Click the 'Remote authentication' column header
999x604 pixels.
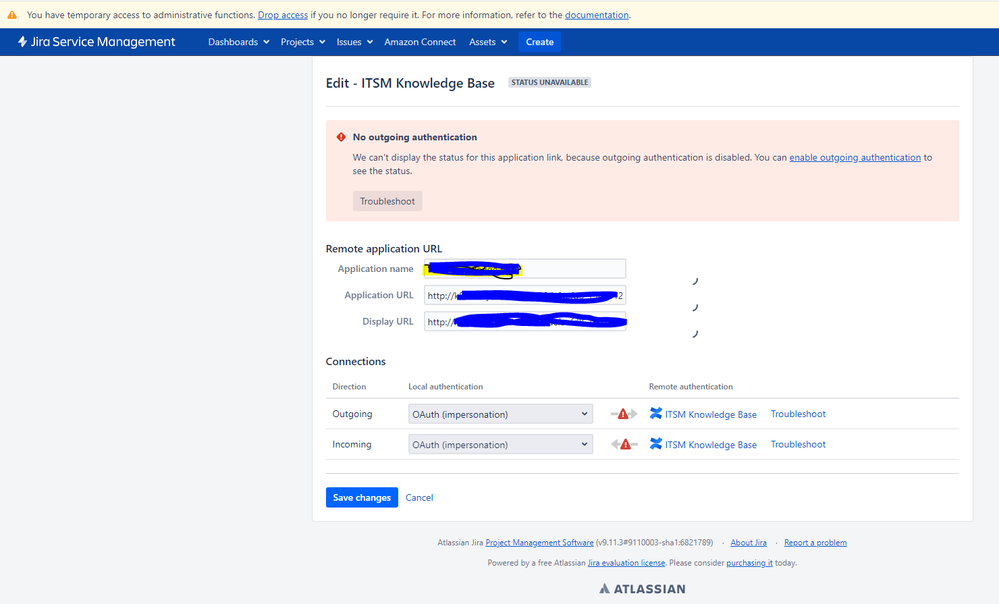pos(691,387)
